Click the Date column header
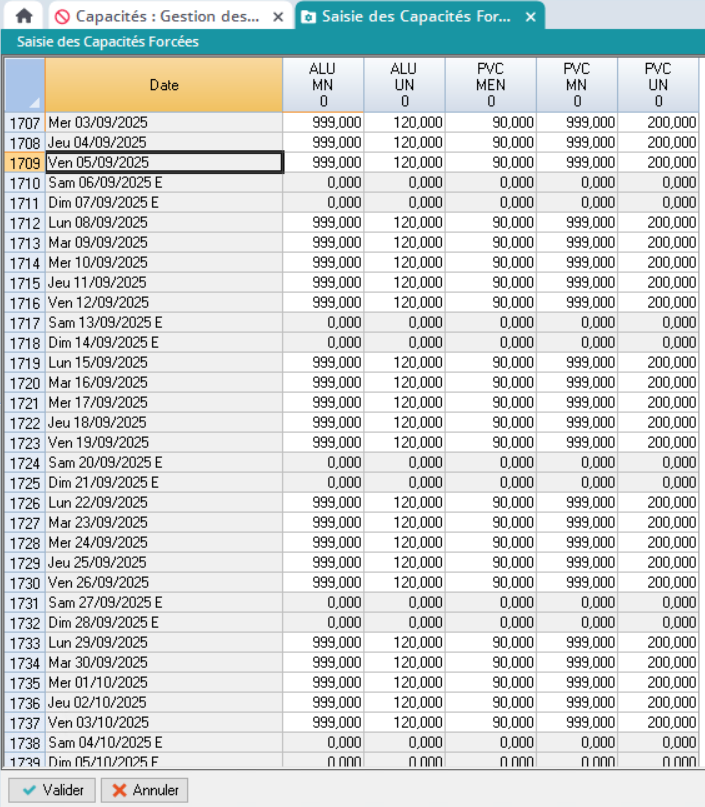The width and height of the screenshot is (705, 807). 164,85
